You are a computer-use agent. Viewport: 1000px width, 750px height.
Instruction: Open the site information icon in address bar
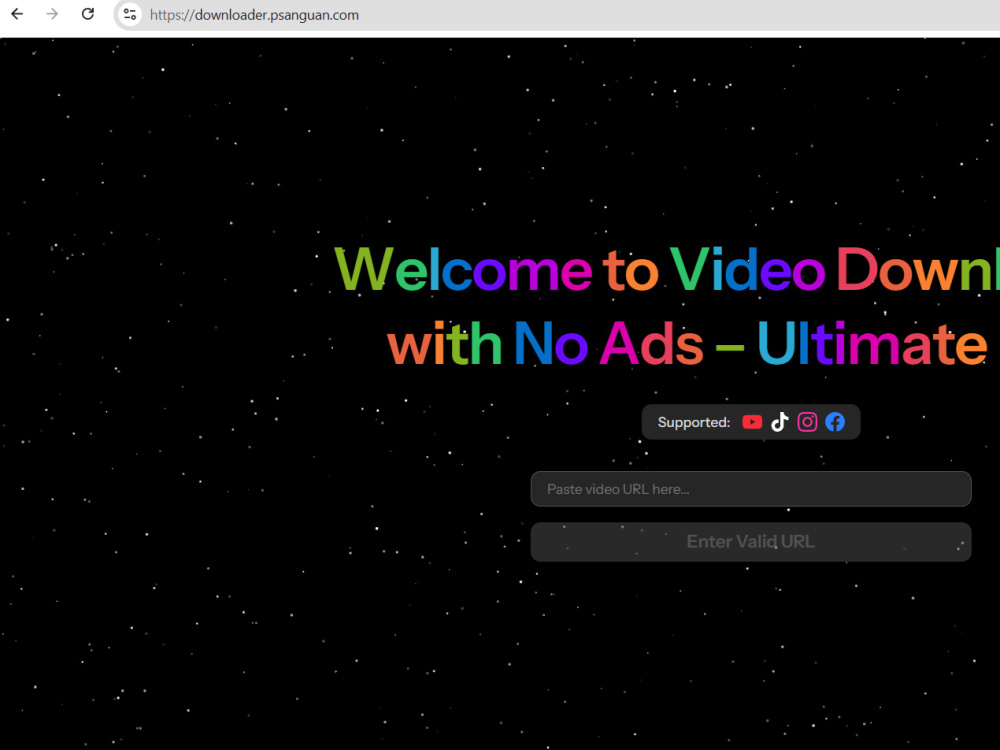130,14
